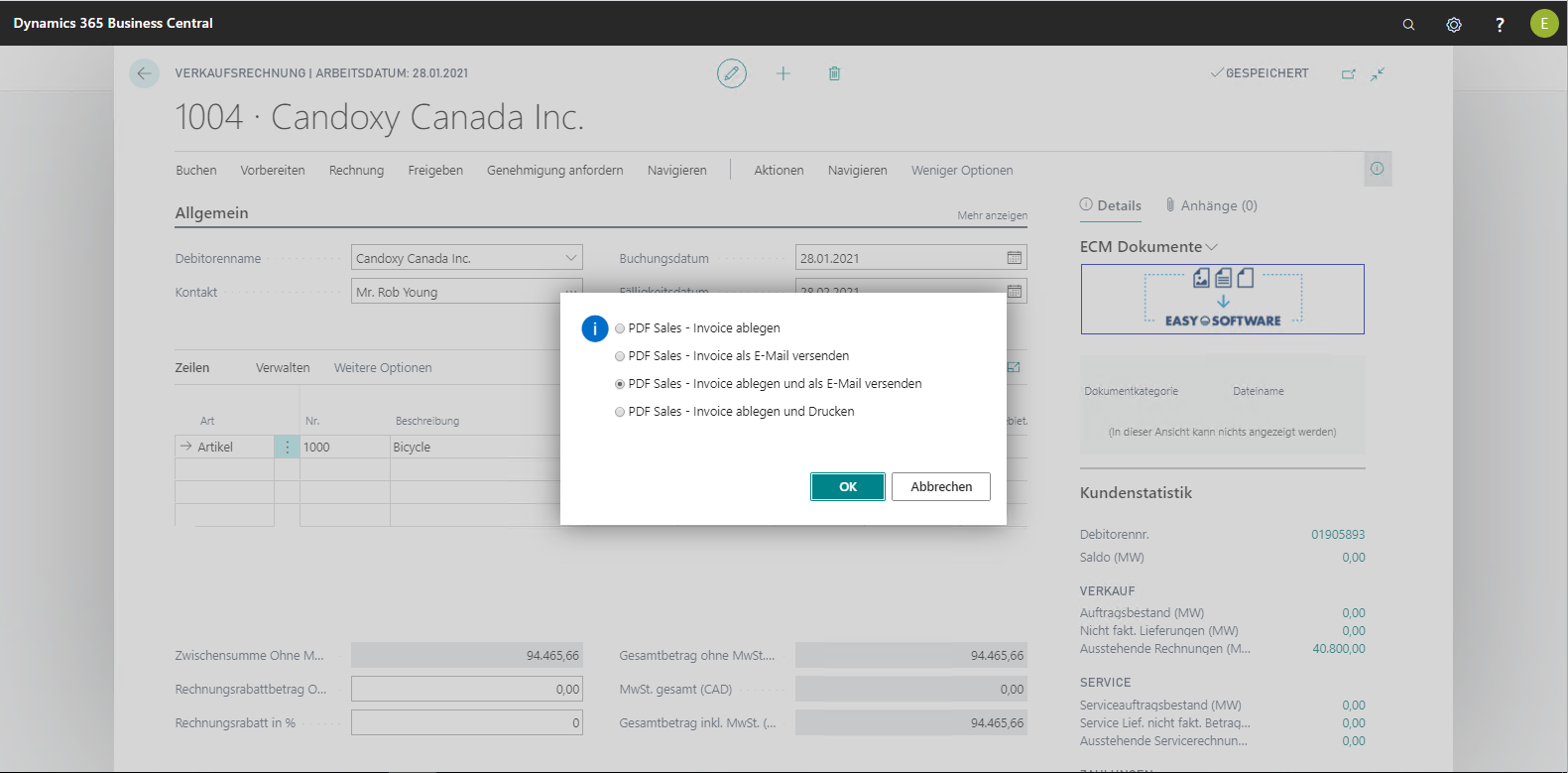This screenshot has height=773, width=1568.
Task: Click Auftragsbestand (MW) value 0,00
Action: pyautogui.click(x=1354, y=613)
